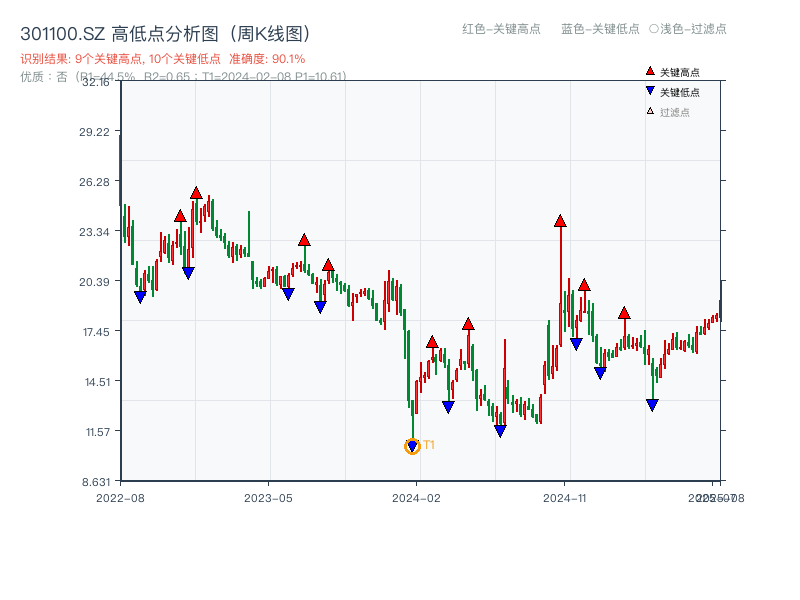Select the first blue low marker near 2022-08
Image resolution: width=800 pixels, height=600 pixels.
140,296
